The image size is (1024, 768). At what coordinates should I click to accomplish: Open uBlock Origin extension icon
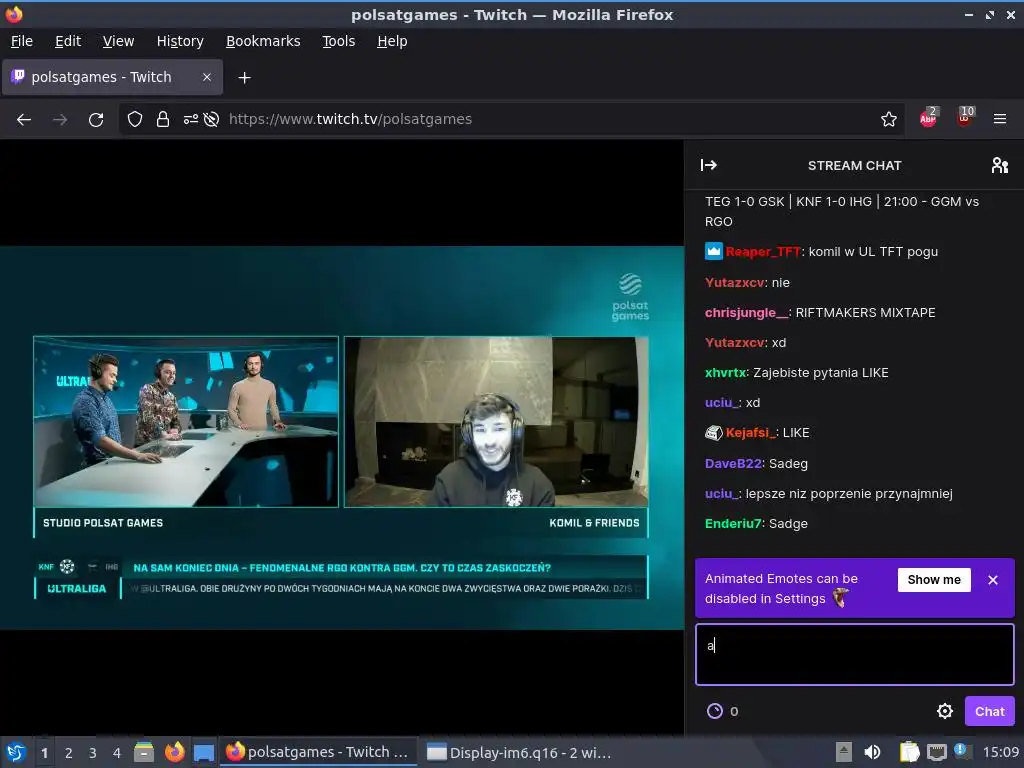[965, 118]
